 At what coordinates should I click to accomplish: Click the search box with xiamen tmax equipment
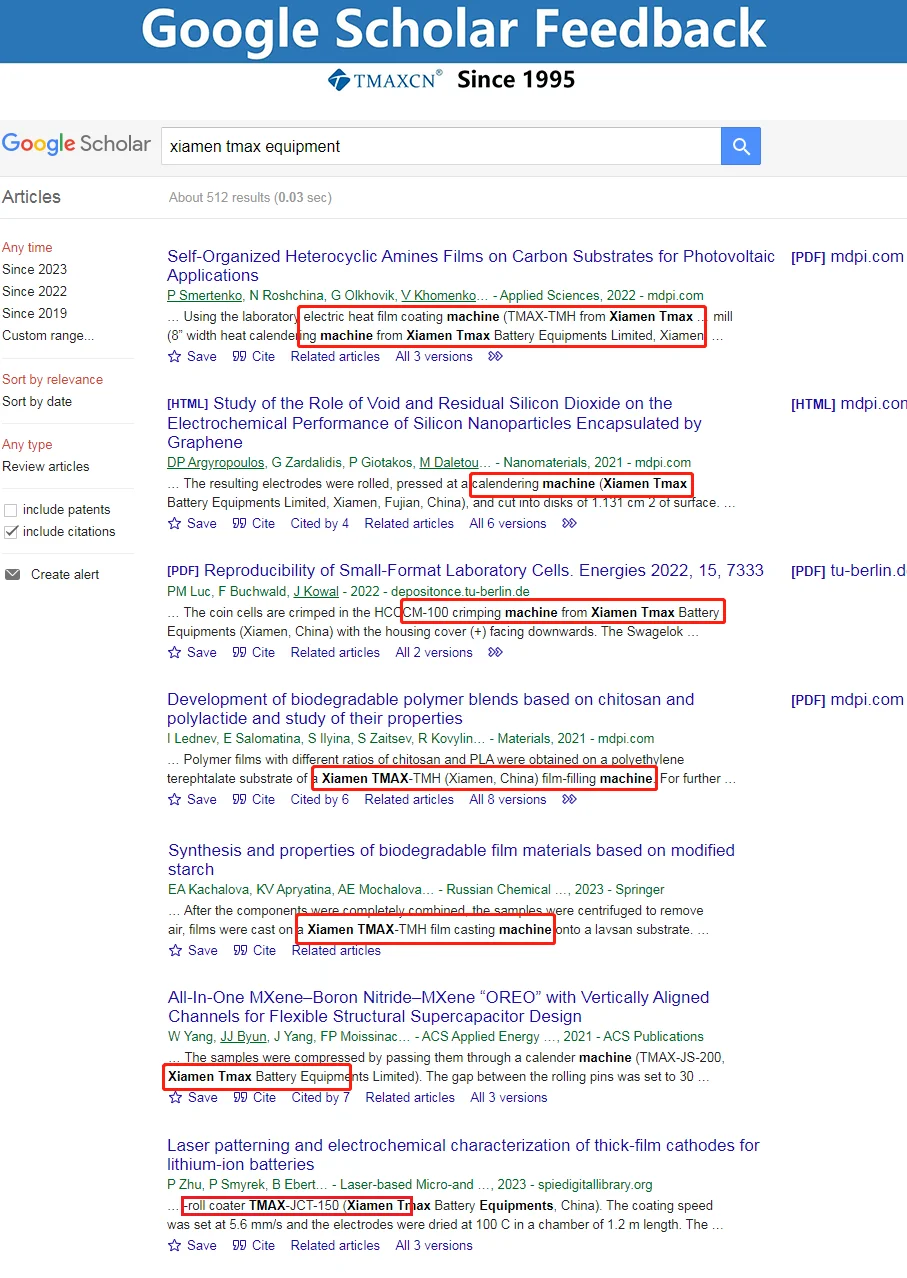440,146
